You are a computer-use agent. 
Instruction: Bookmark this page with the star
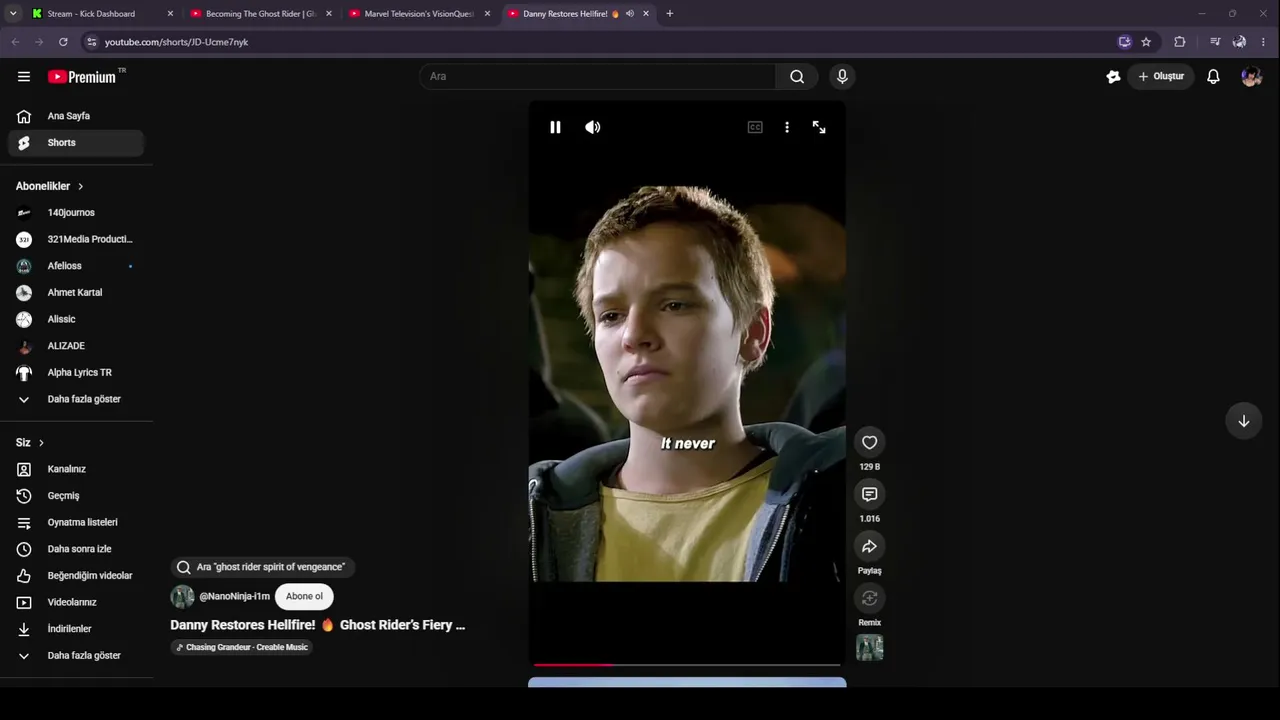click(1146, 42)
